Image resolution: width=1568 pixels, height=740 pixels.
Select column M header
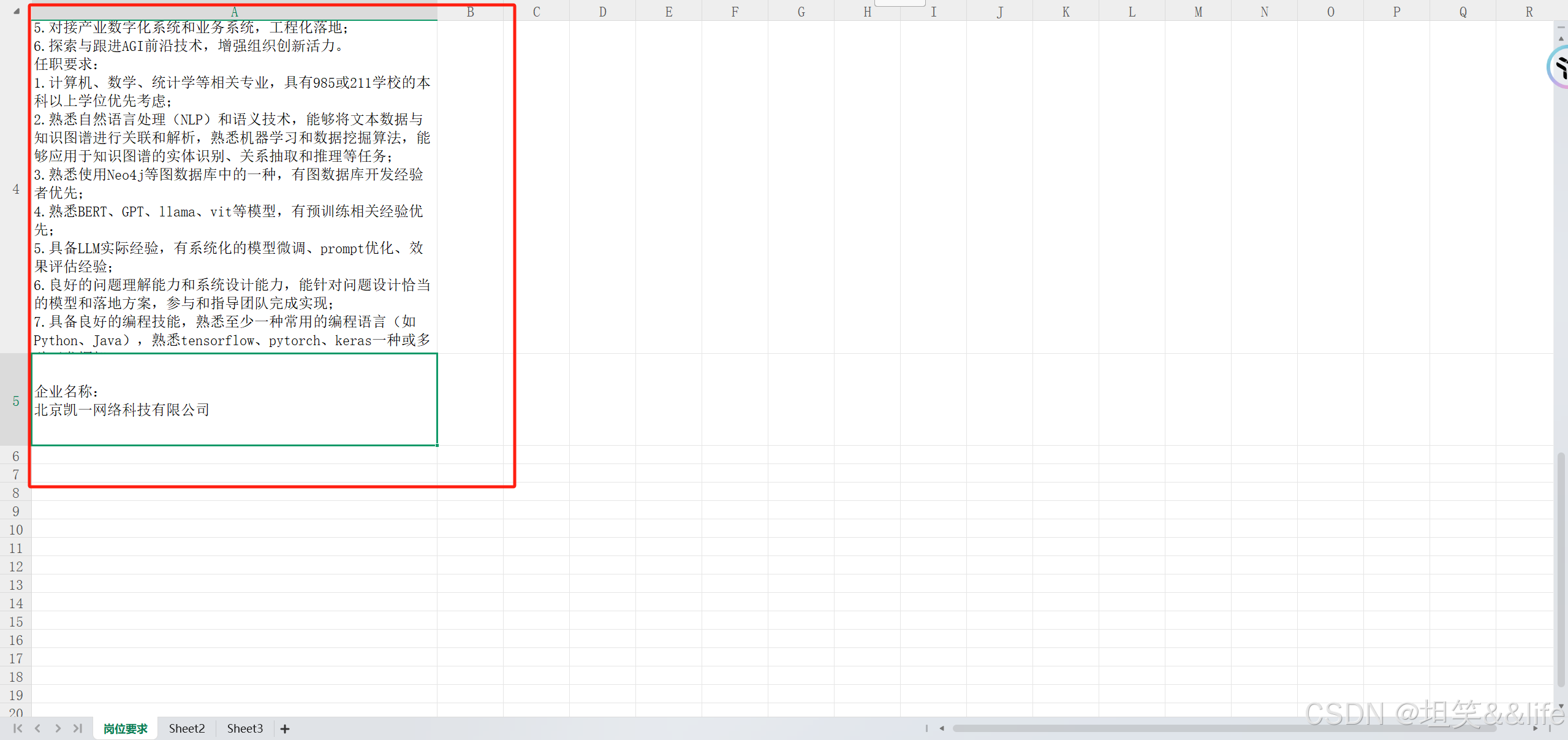(x=1198, y=12)
